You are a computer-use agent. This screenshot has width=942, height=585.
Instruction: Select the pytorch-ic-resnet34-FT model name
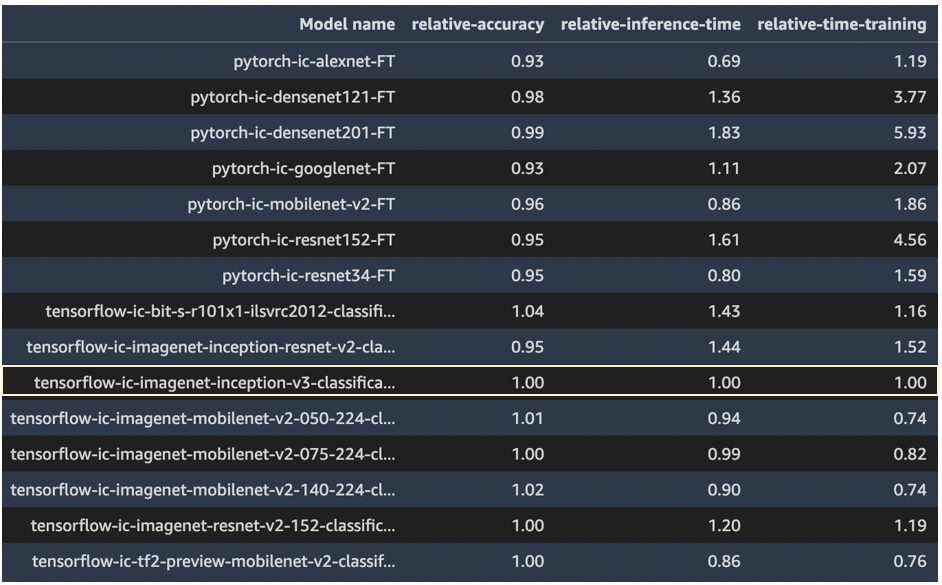point(309,276)
